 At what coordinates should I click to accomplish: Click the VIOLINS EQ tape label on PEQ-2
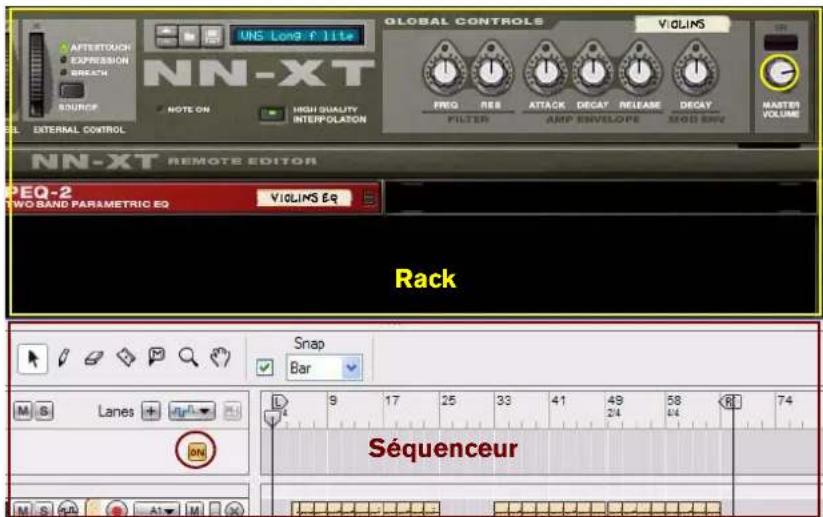[x=303, y=198]
